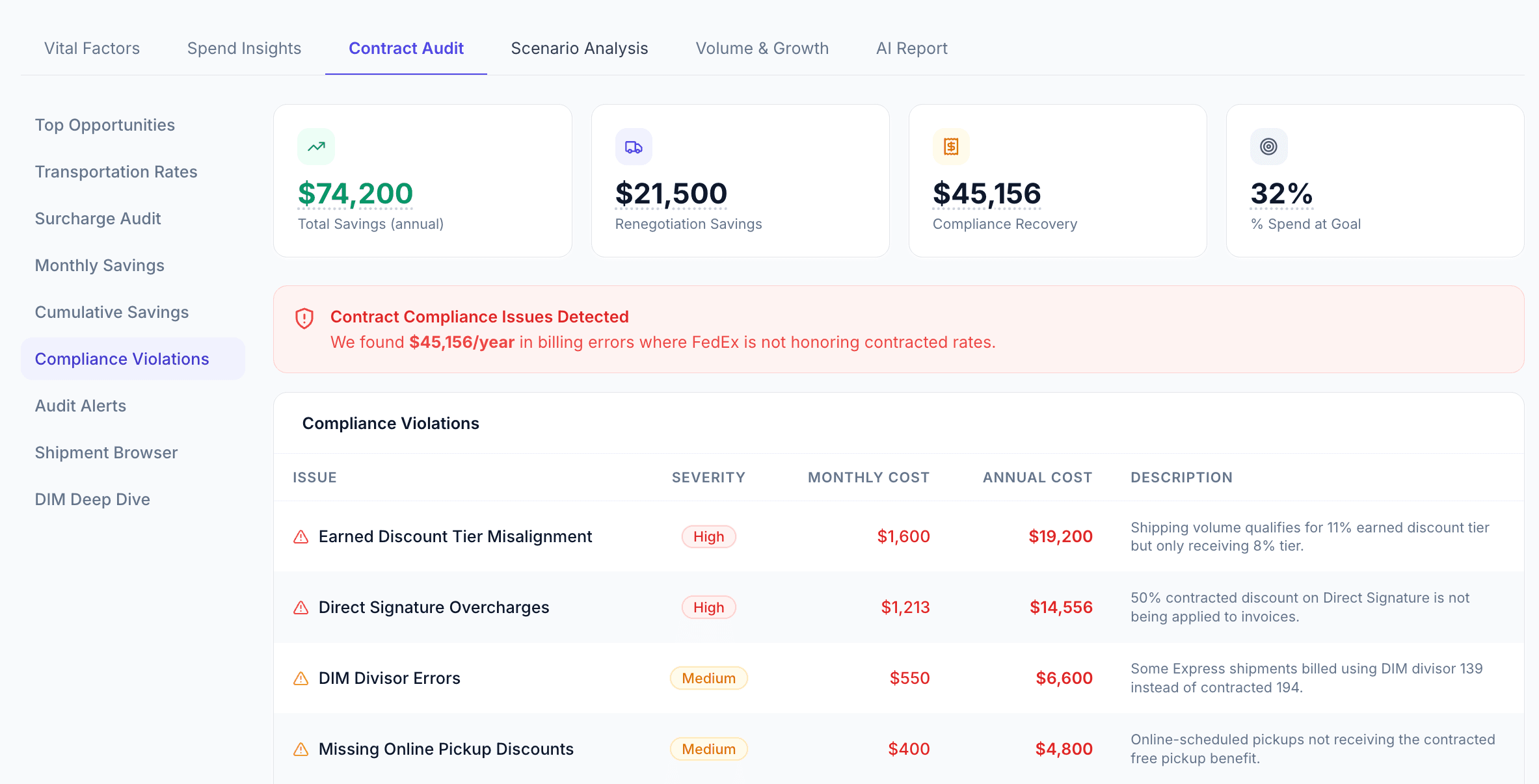Click the truck icon on Renegotiation Savings card

(634, 146)
